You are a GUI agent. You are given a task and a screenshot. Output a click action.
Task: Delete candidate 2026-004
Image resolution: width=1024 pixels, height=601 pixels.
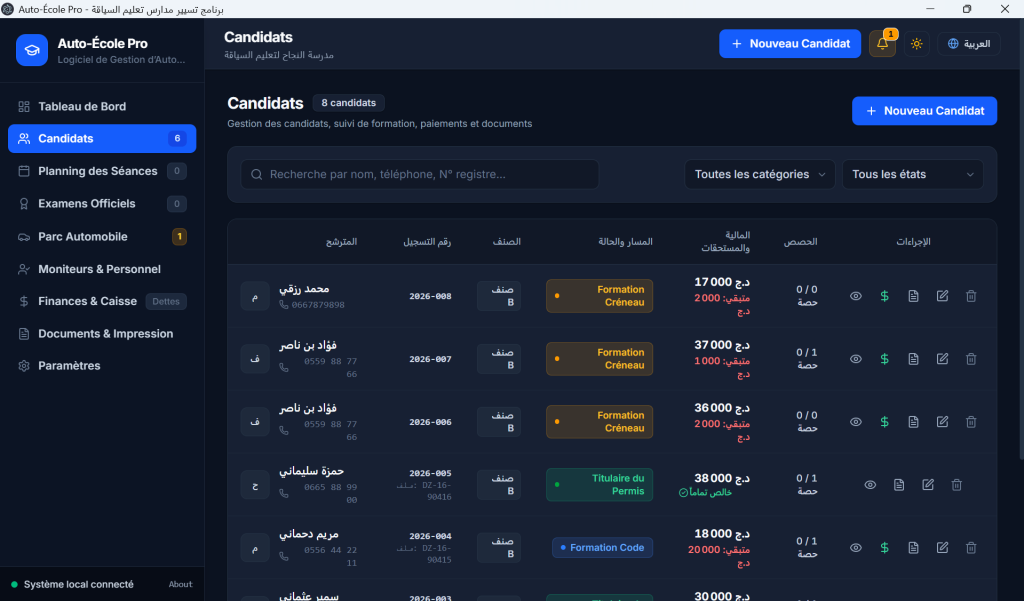(x=971, y=547)
